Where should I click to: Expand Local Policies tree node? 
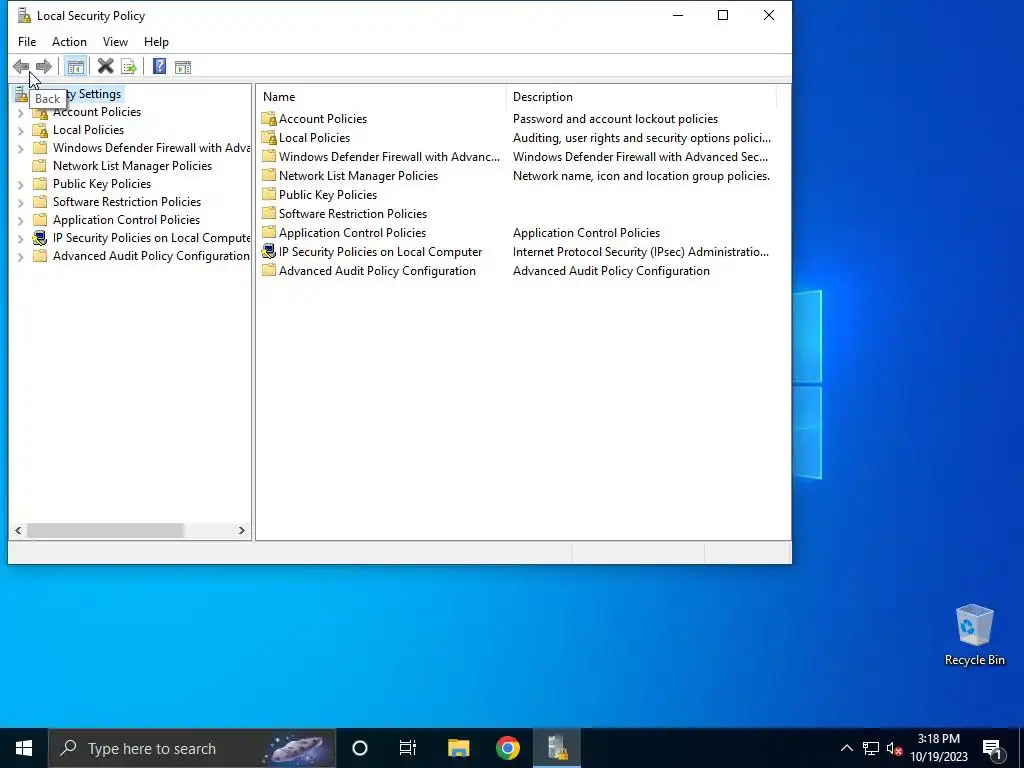(x=20, y=131)
